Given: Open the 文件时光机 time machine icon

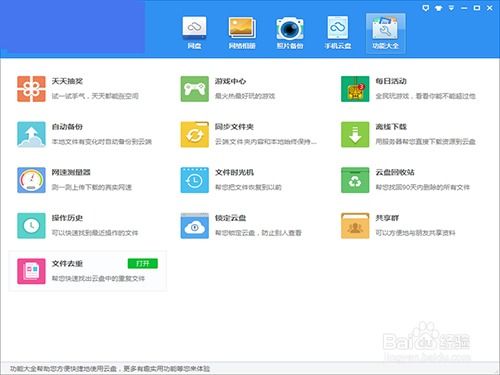Looking at the screenshot, I should pyautogui.click(x=195, y=180).
